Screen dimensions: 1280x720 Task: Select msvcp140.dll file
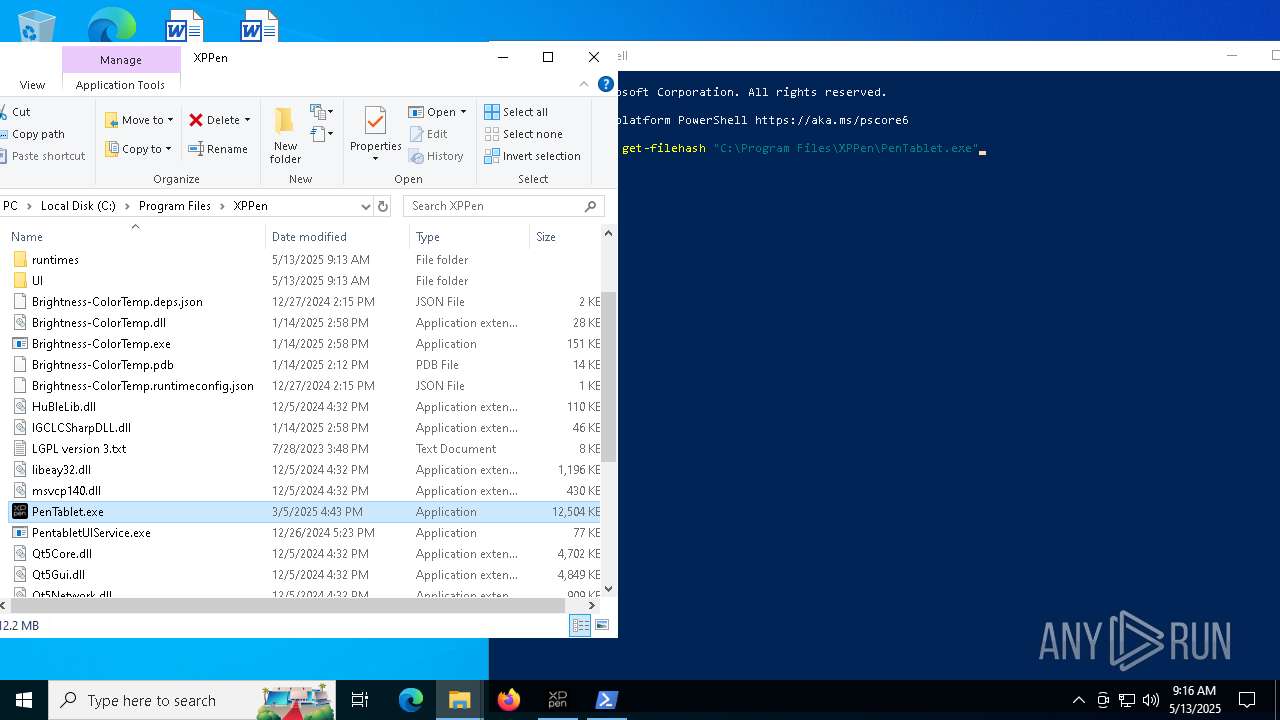pos(66,491)
